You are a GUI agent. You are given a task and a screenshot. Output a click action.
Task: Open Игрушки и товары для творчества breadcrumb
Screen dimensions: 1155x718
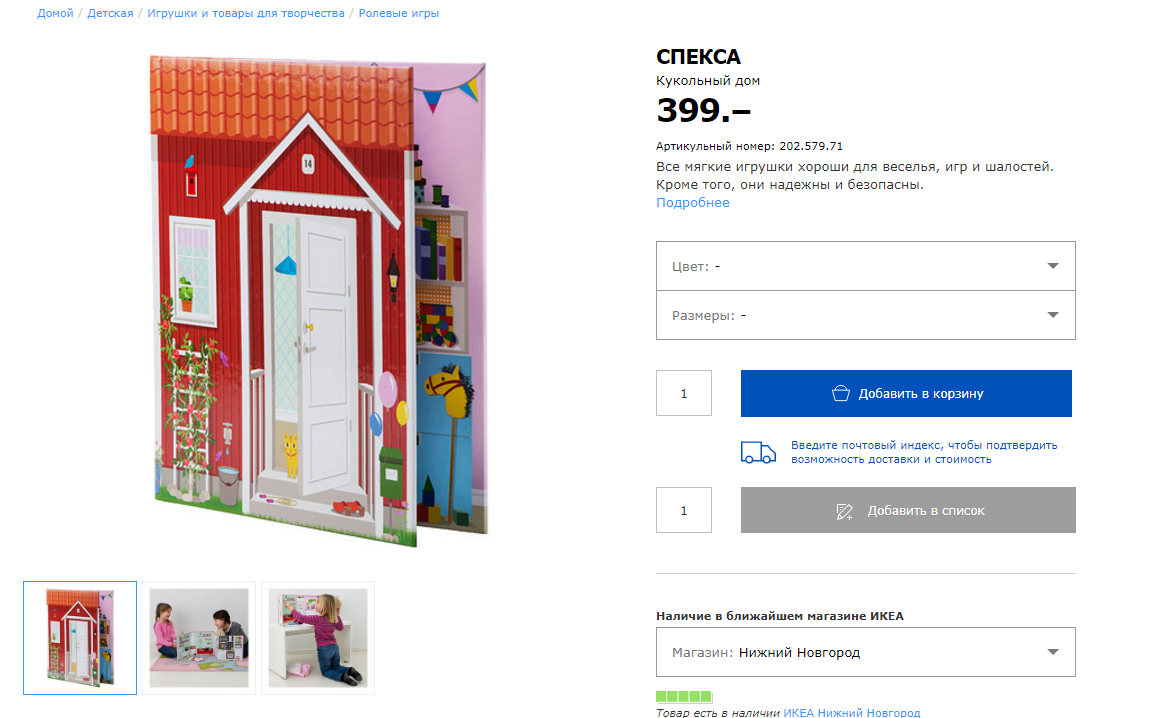pos(246,13)
